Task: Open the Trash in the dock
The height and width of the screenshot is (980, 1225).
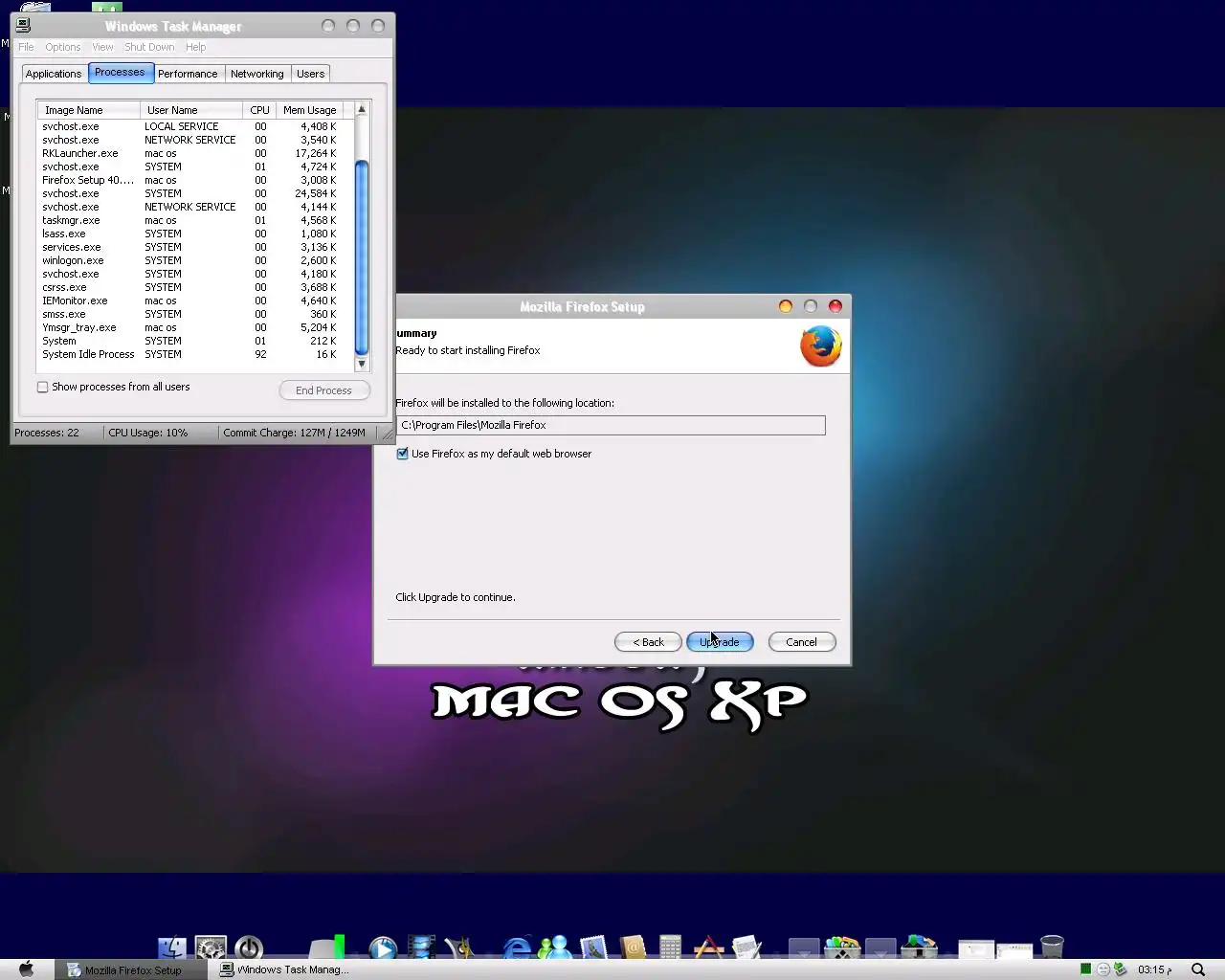Action: tap(1052, 947)
